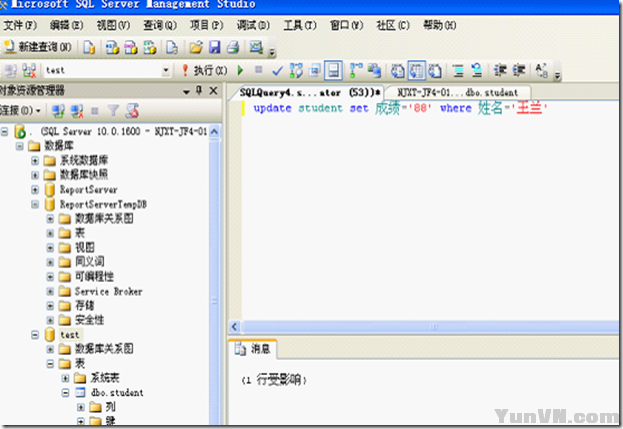Open the 查询(Q) menu
This screenshot has width=623, height=429.
(160, 25)
